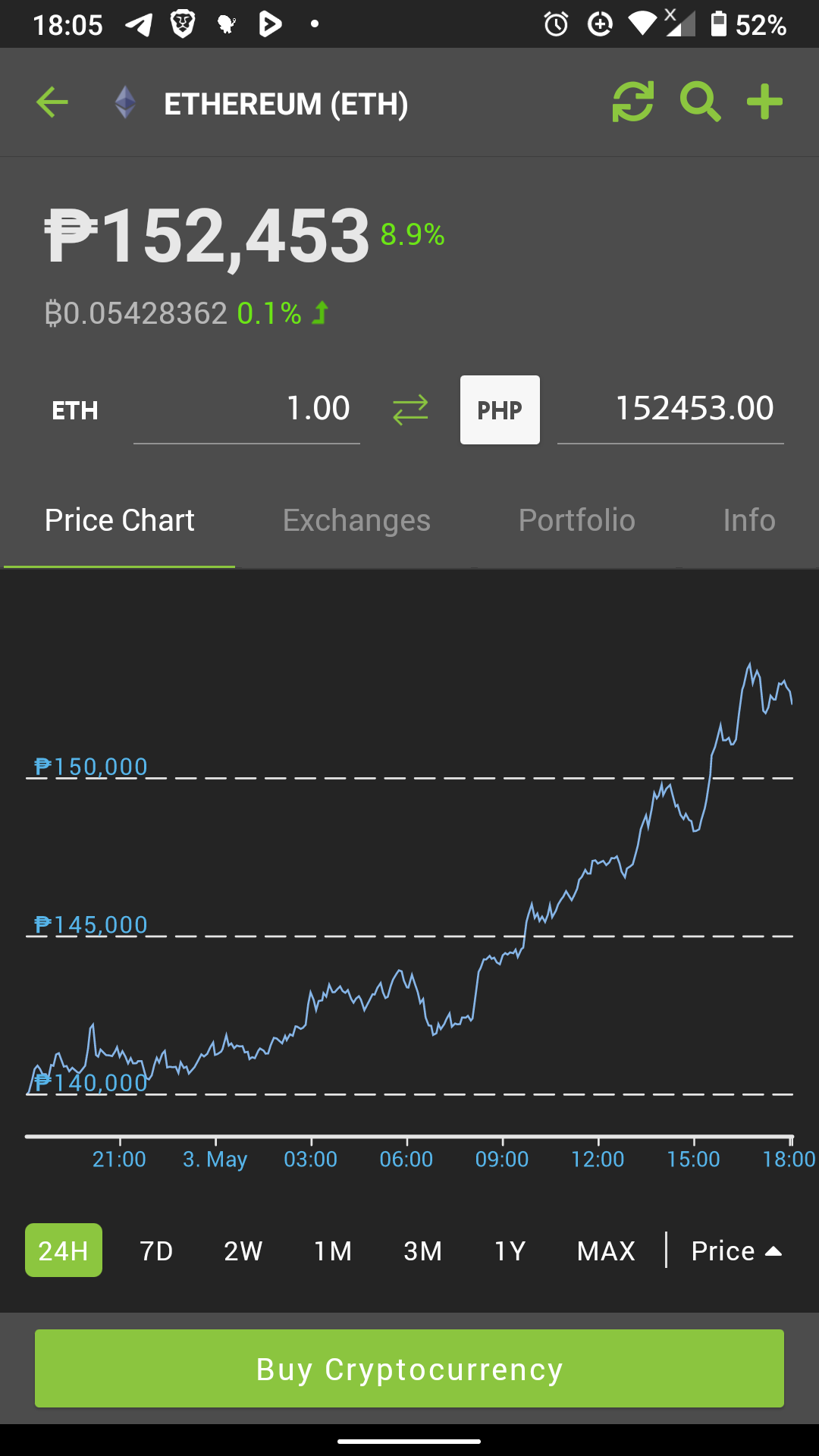
Task: Tap the 15:00 marker on time axis
Action: [693, 1159]
